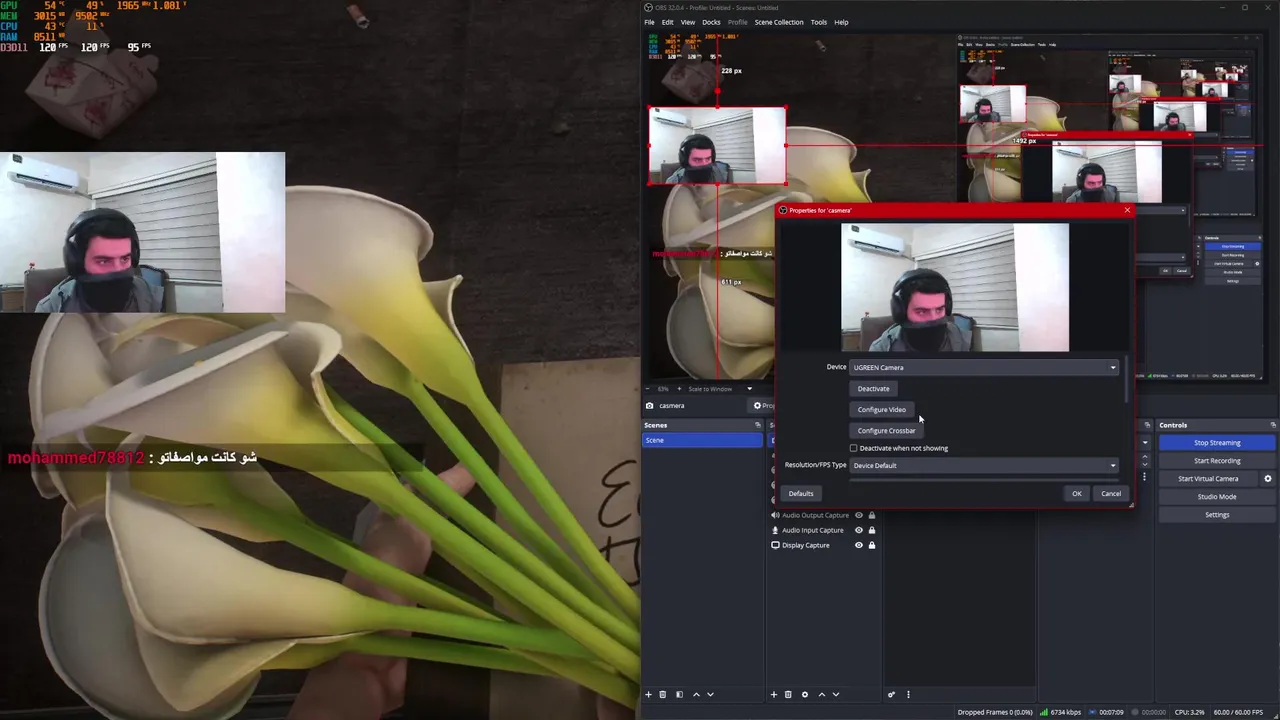The width and height of the screenshot is (1280, 720).
Task: Hide the Display Capture source
Action: click(x=858, y=545)
